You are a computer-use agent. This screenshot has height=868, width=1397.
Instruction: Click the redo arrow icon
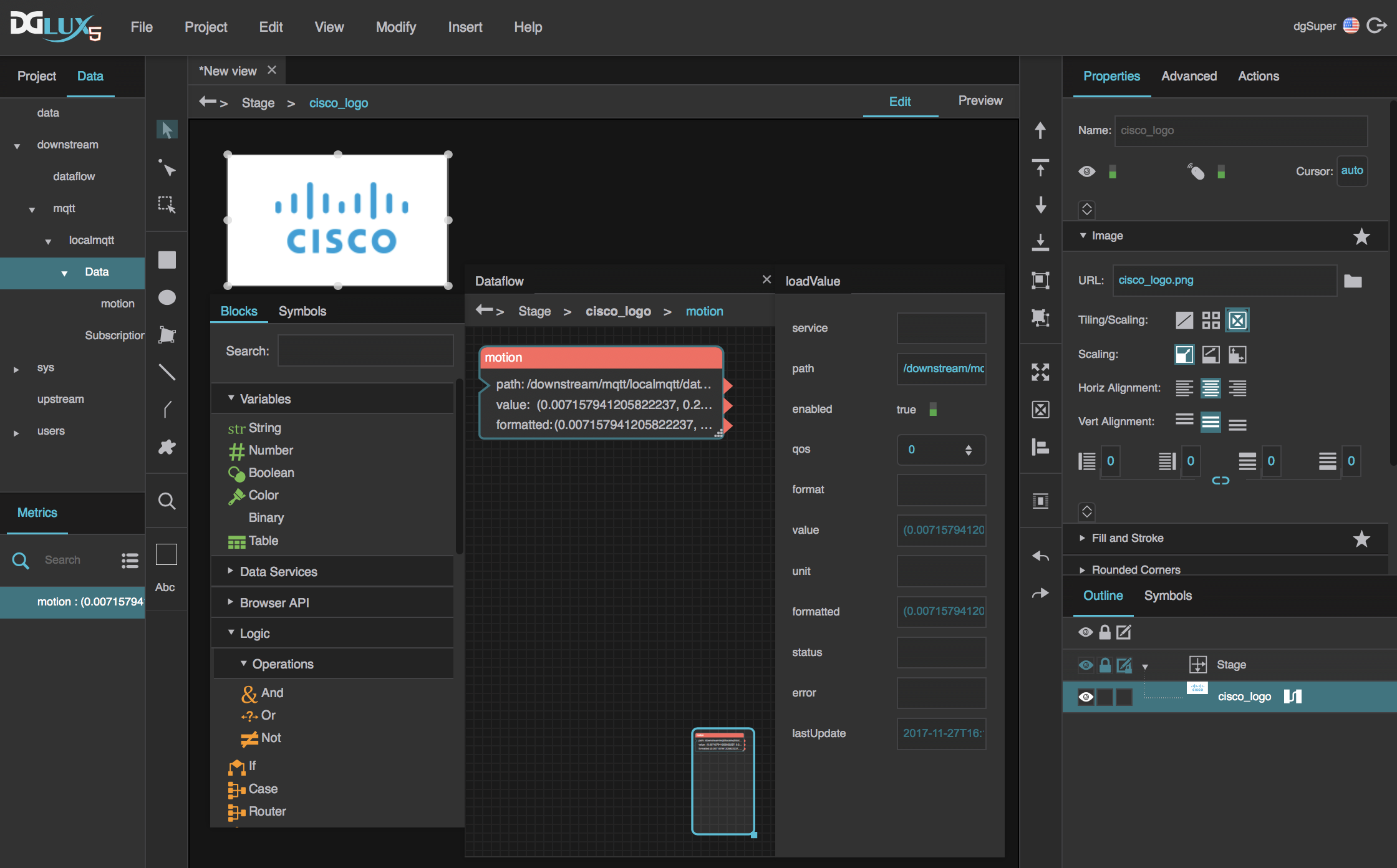pos(1040,593)
